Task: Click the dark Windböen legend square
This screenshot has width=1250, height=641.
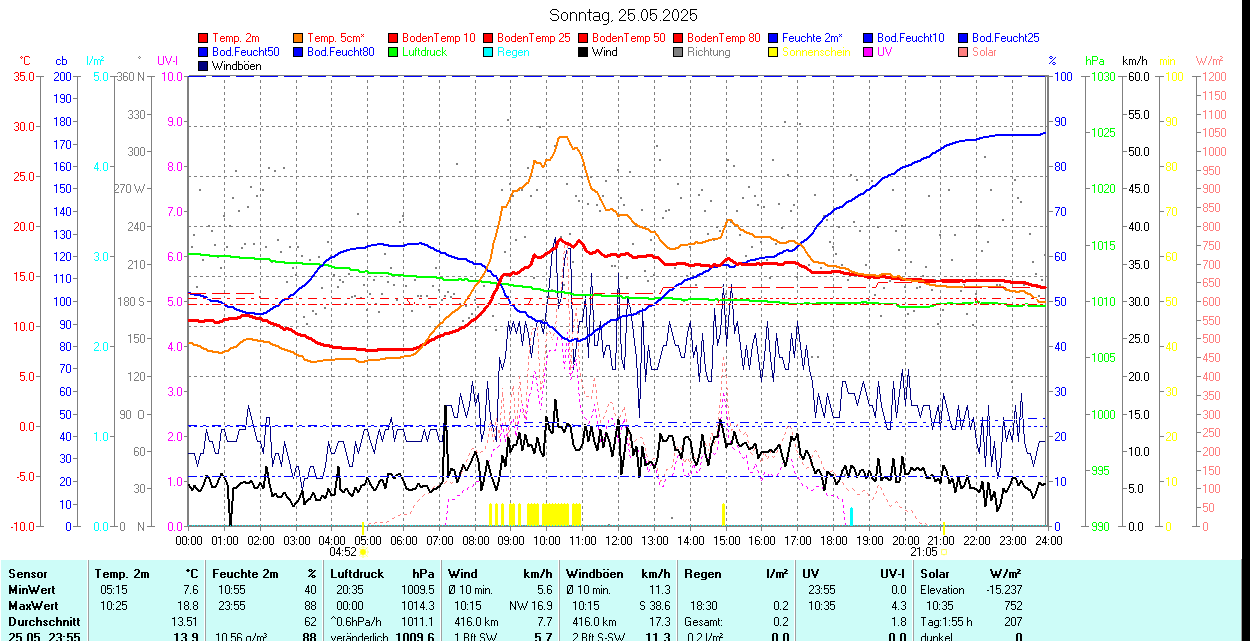Action: click(204, 66)
